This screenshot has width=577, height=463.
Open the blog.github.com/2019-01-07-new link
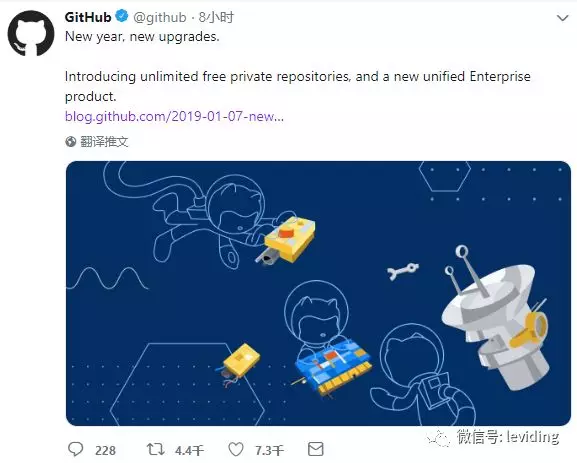click(x=174, y=116)
